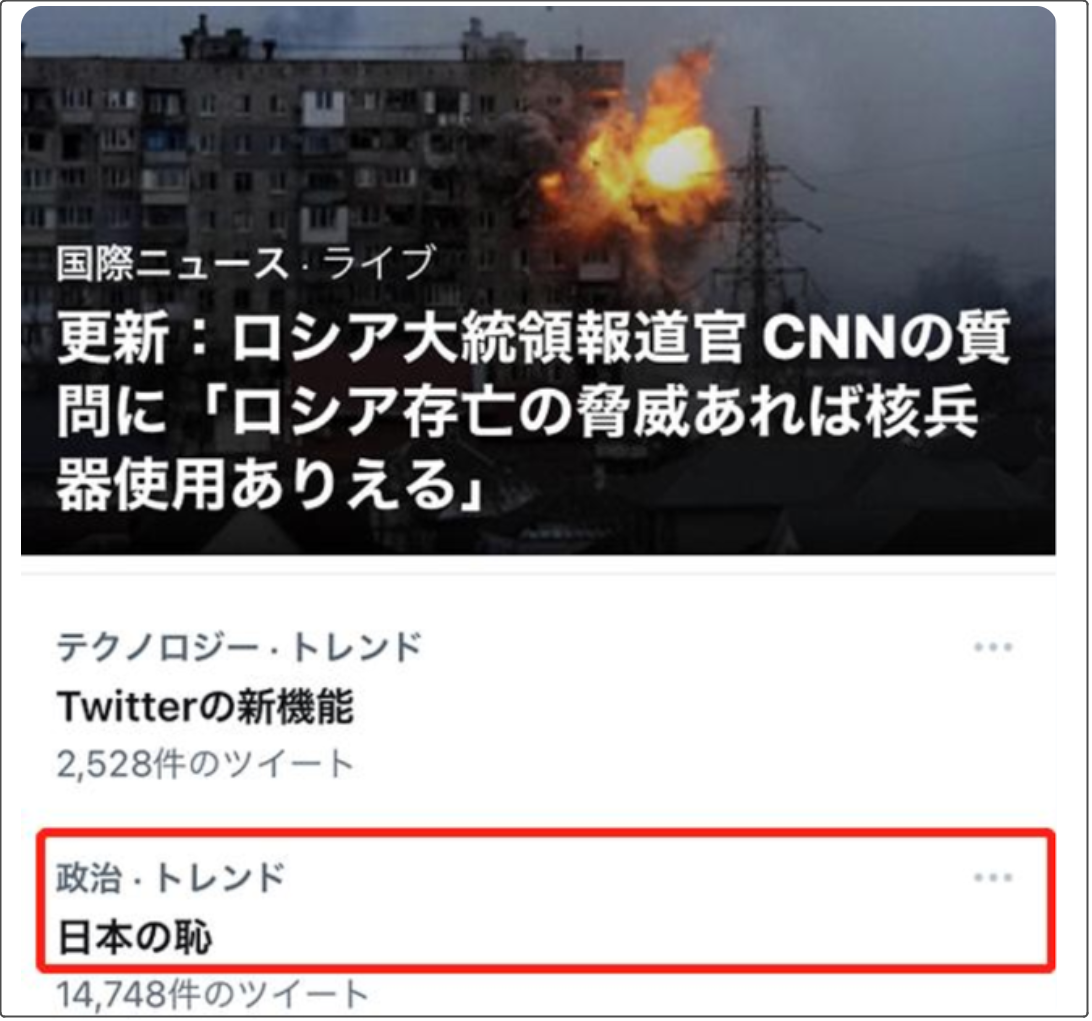View the 14,748件のツイート count
The height and width of the screenshot is (1021, 1092).
212,994
